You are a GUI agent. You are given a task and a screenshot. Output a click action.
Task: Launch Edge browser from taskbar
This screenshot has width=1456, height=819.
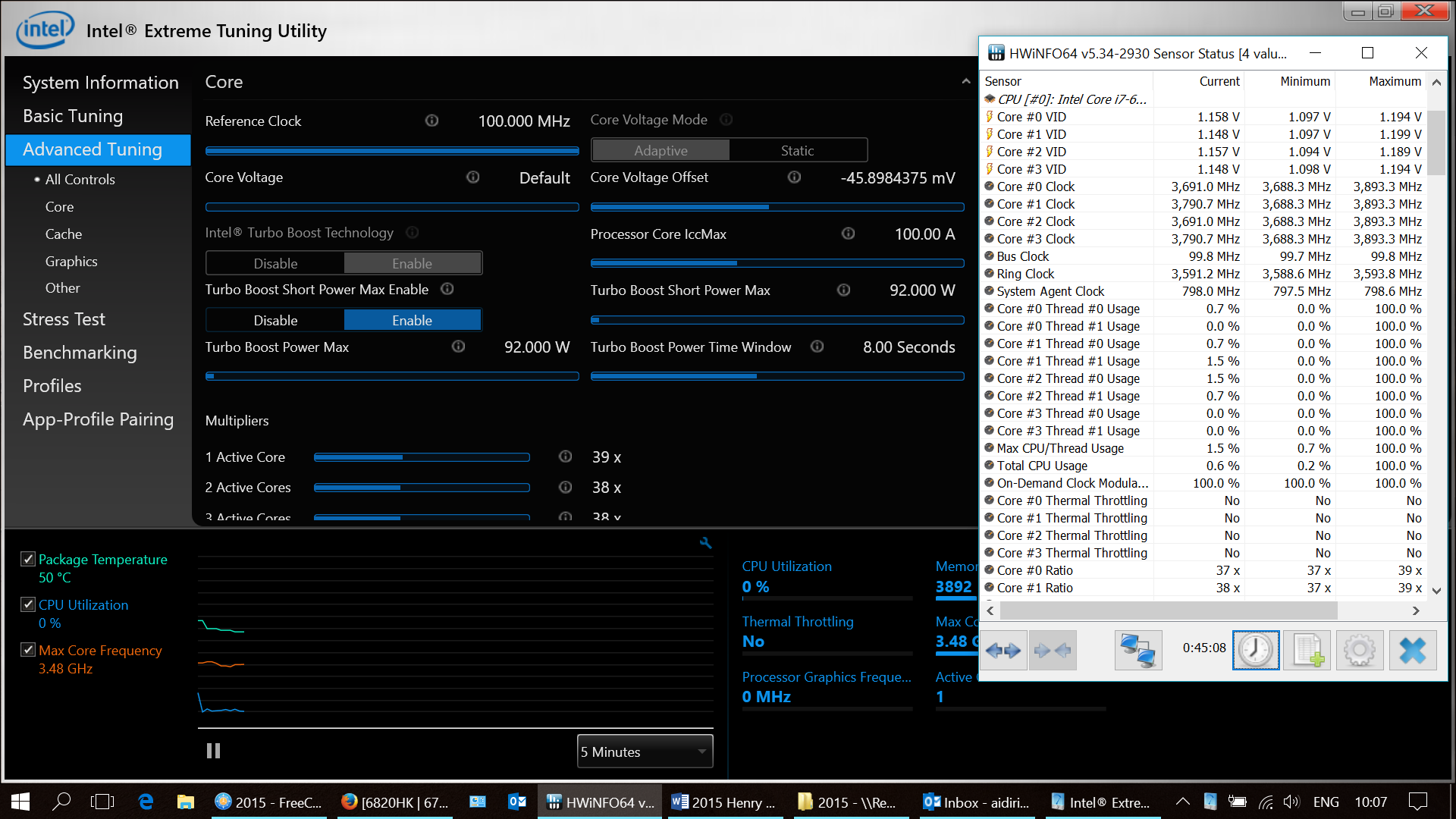pos(146,802)
